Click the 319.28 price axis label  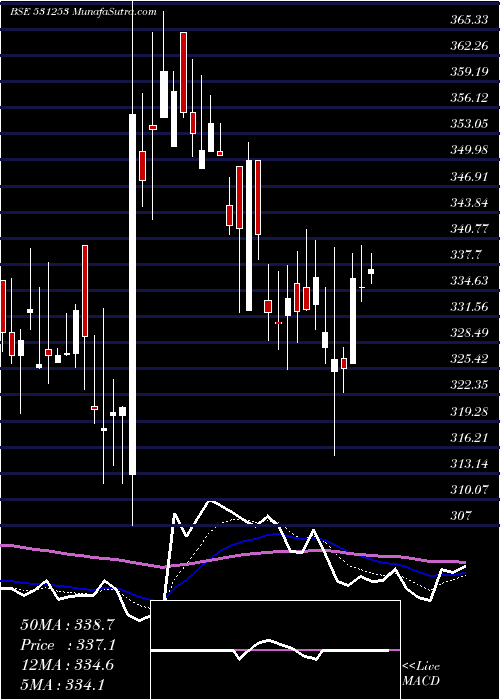click(470, 411)
